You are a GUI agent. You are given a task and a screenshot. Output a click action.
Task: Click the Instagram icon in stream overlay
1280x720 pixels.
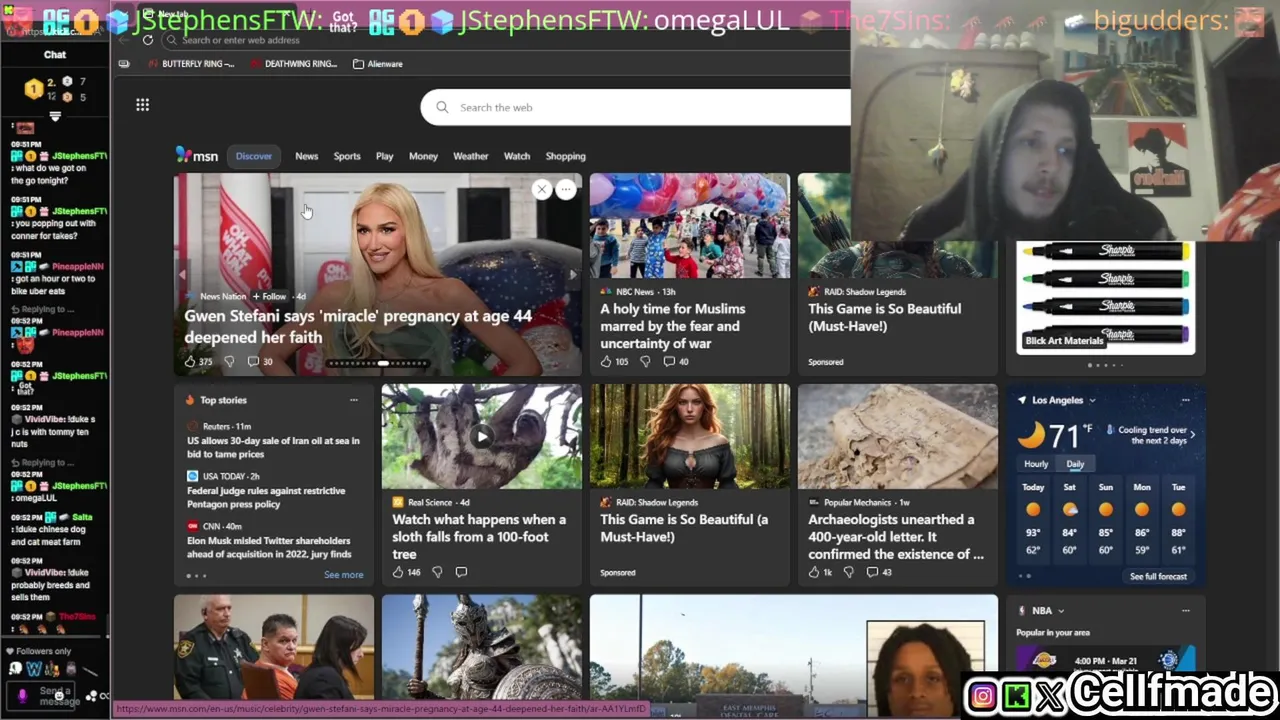pyautogui.click(x=982, y=696)
